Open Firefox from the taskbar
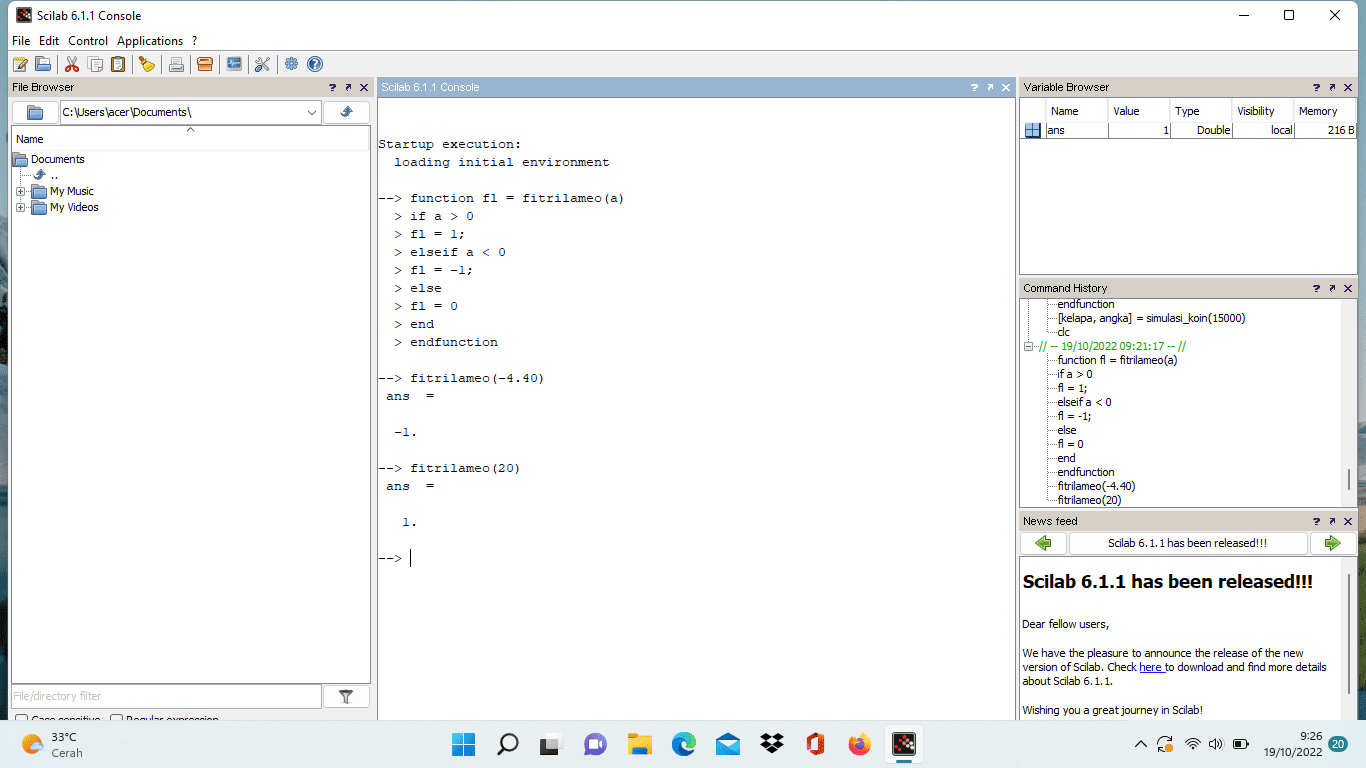The width and height of the screenshot is (1366, 768). (859, 744)
